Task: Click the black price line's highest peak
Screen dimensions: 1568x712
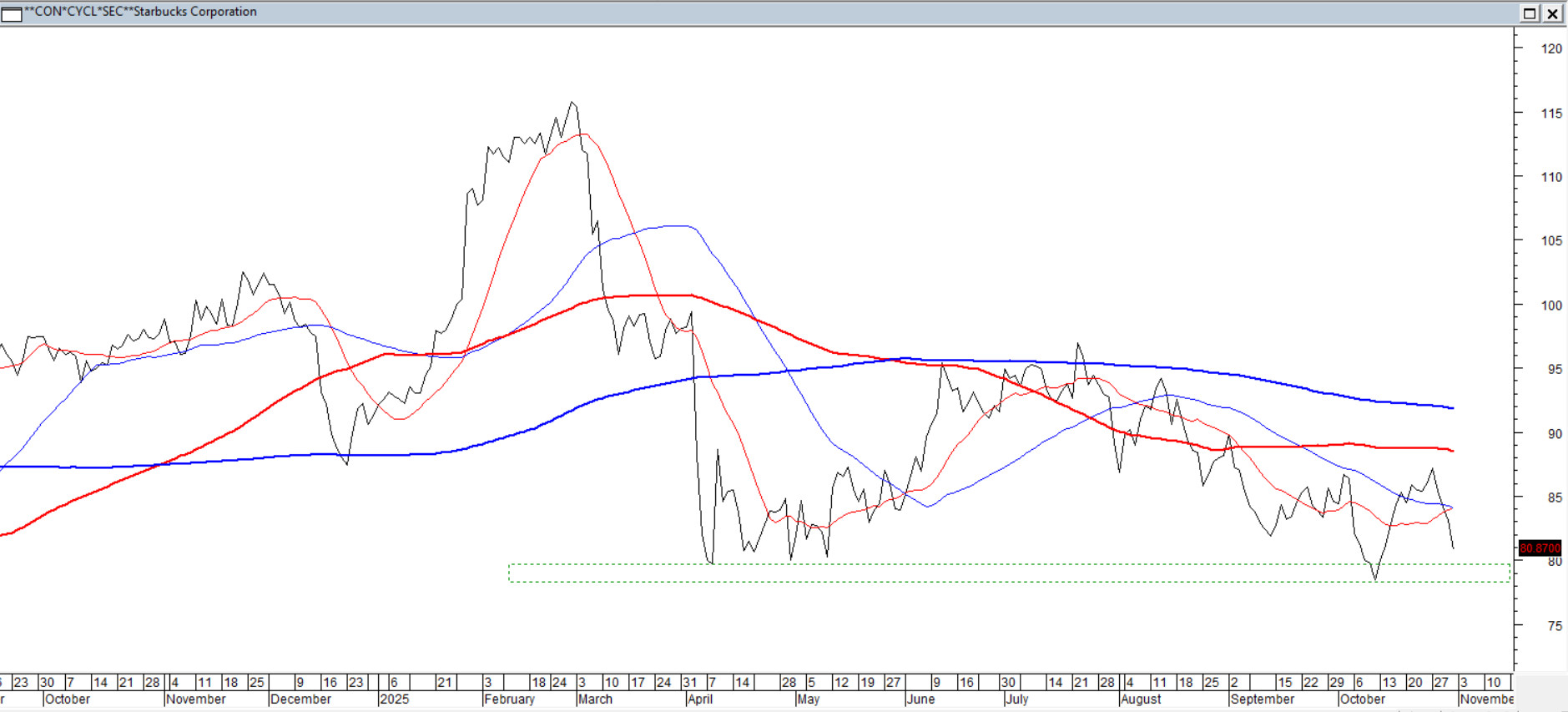Action: click(x=572, y=103)
